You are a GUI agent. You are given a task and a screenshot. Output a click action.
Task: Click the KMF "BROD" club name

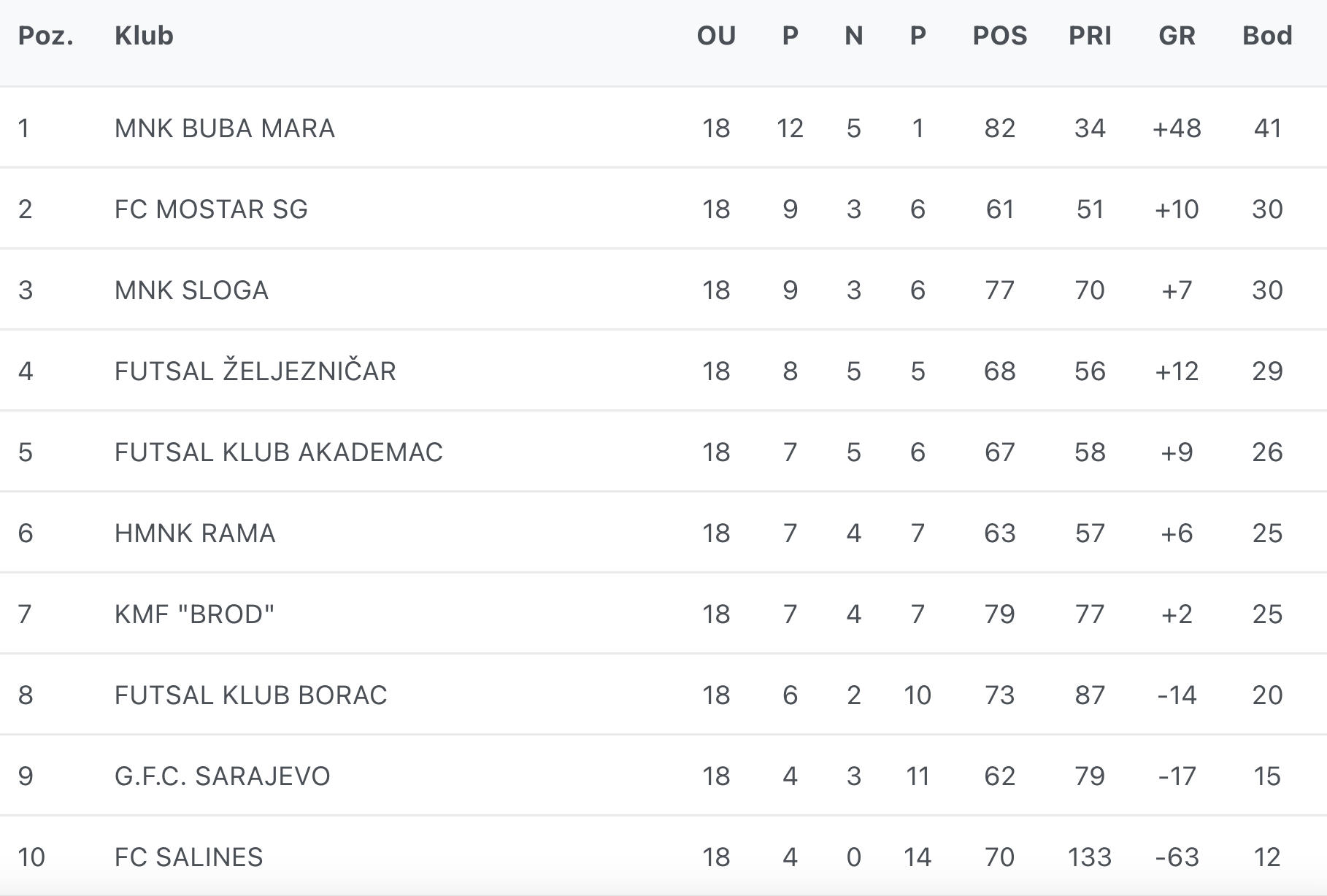point(194,614)
